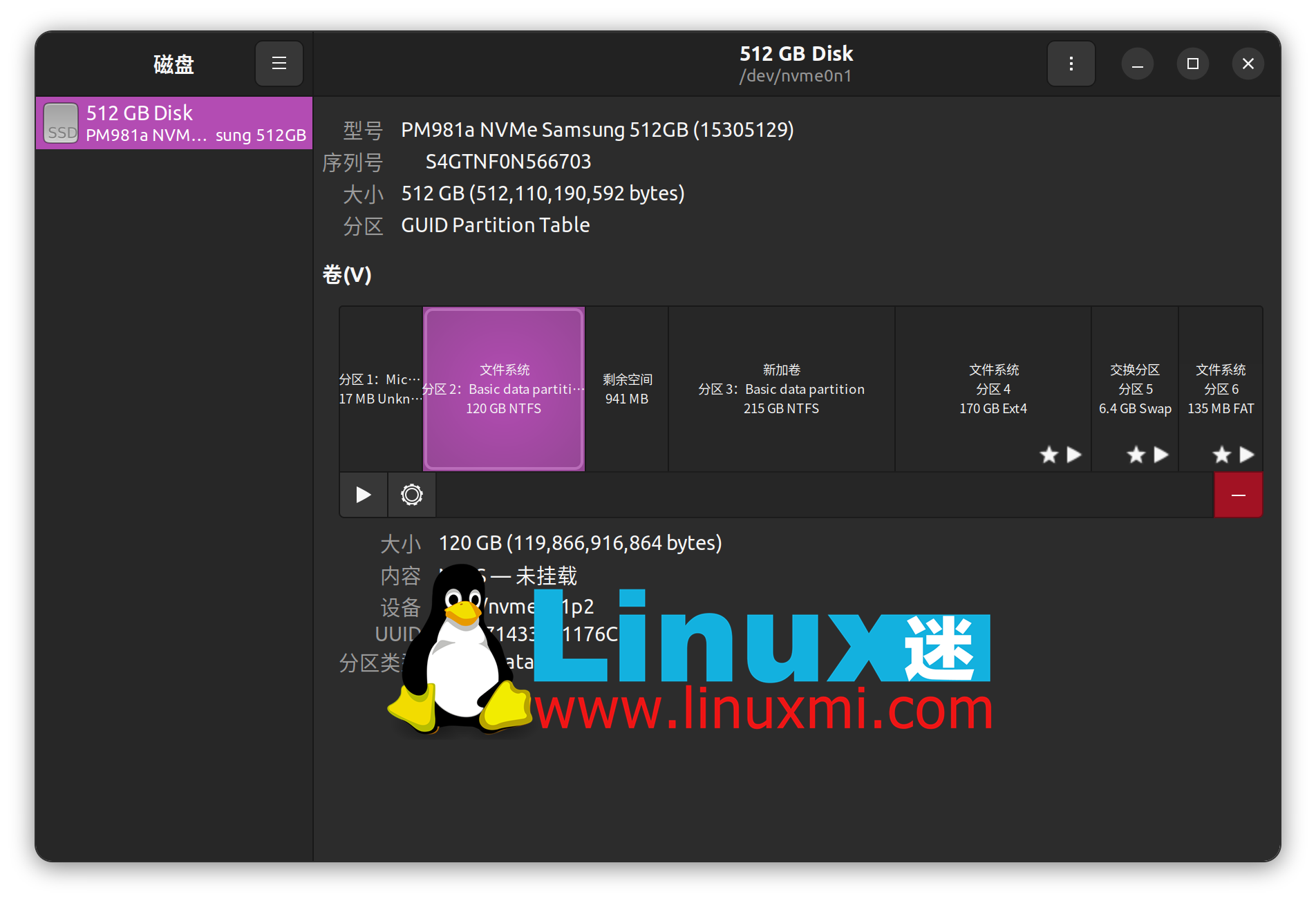
Task: Select partition 1 17 MB Unknown block
Action: 381,389
